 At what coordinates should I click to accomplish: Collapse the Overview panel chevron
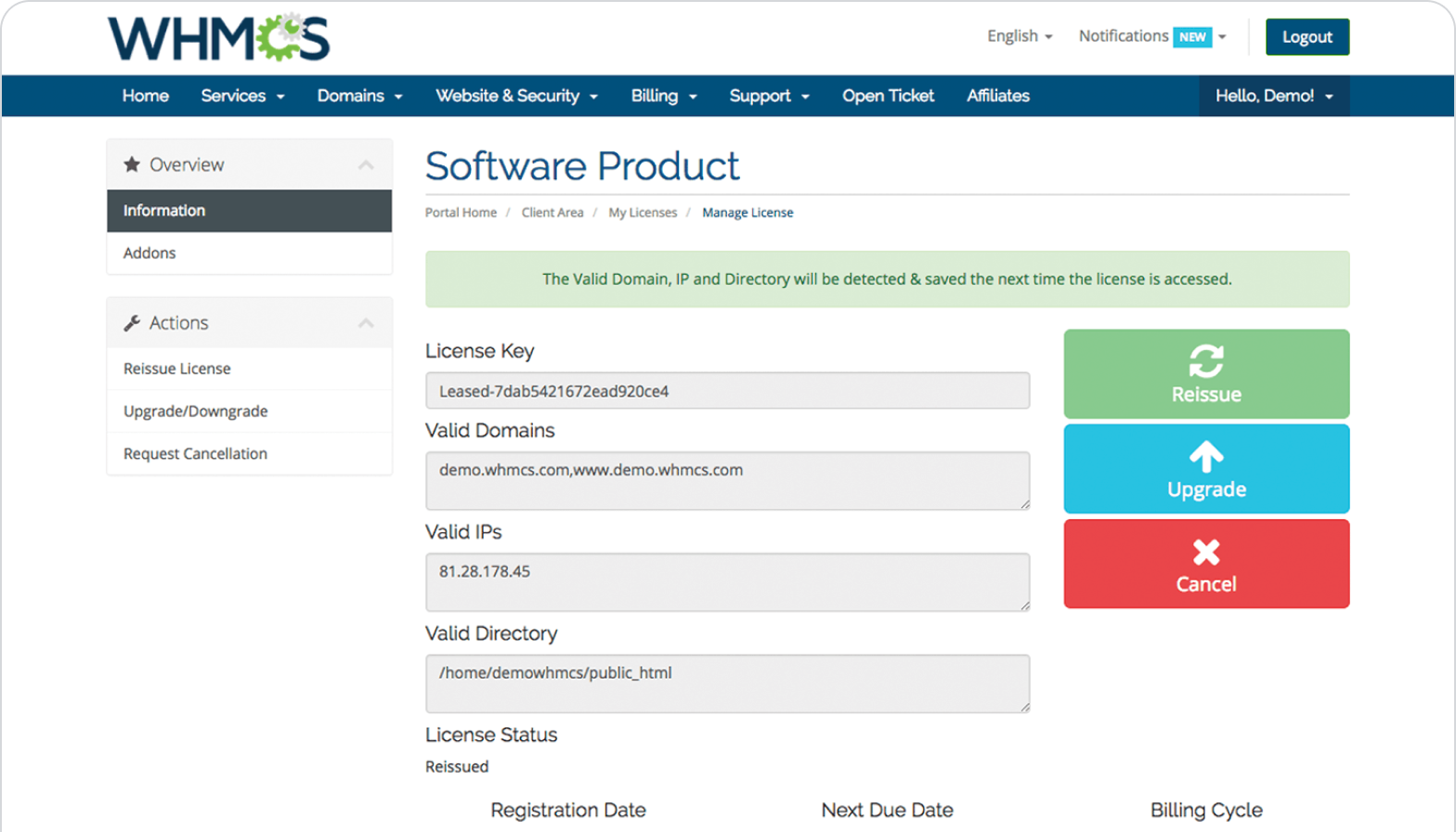(x=366, y=165)
